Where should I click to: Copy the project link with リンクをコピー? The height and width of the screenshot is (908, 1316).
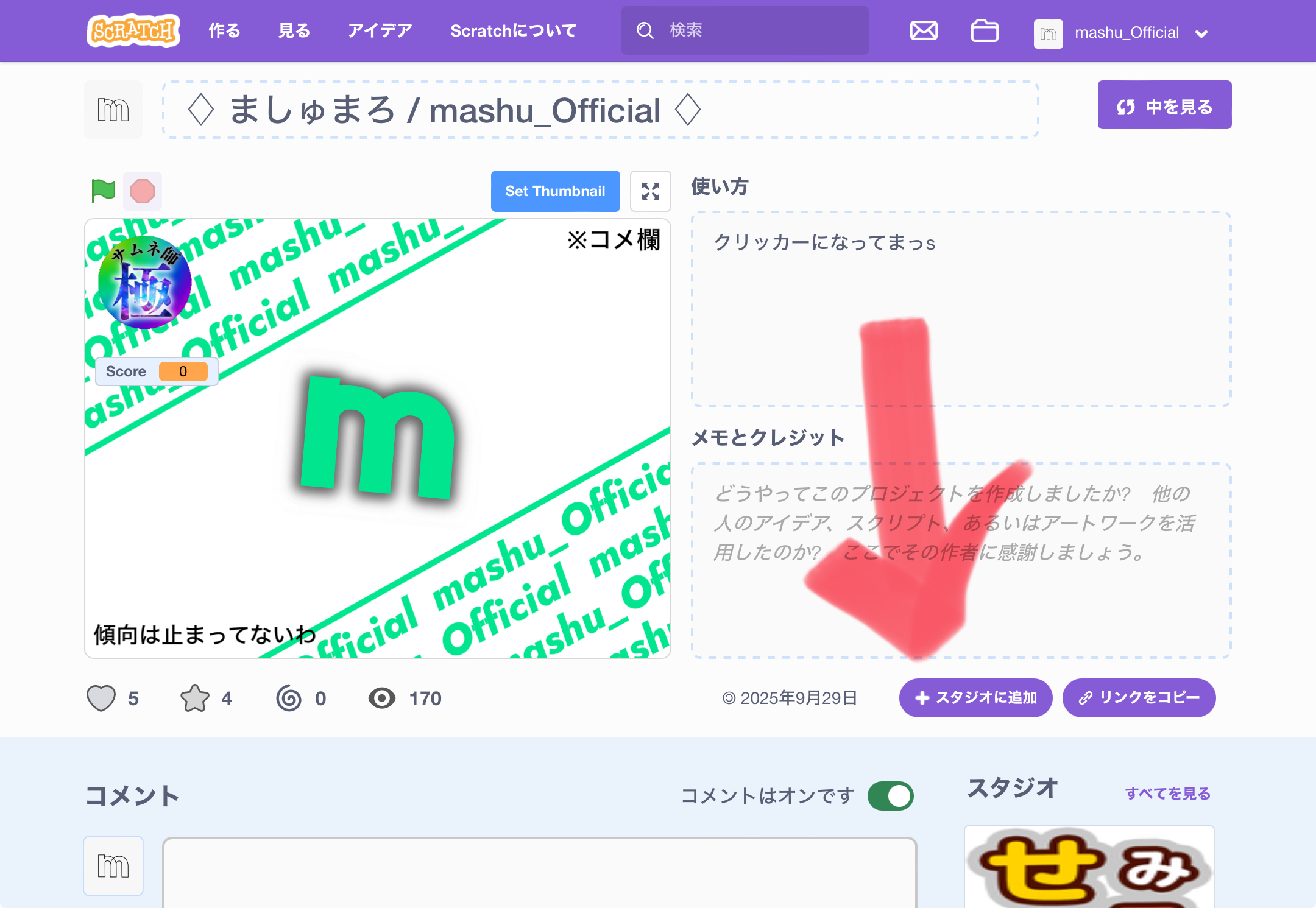point(1139,698)
